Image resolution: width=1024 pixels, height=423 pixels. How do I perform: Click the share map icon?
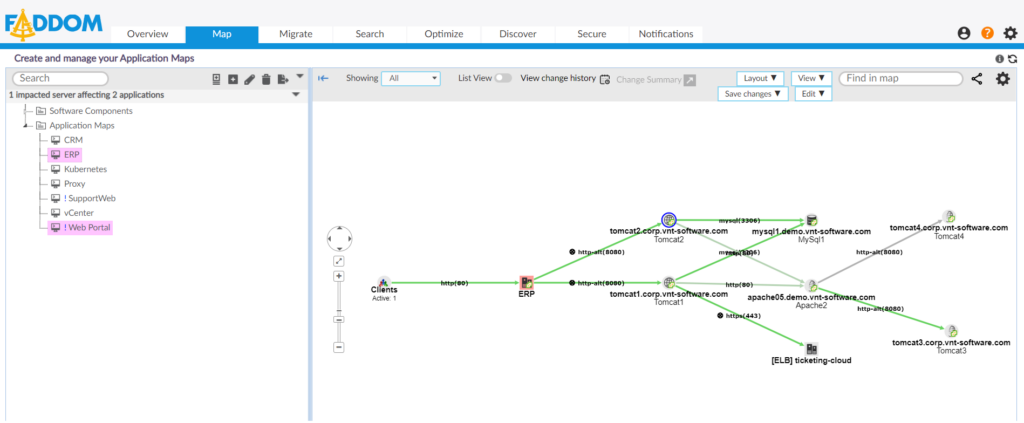coord(976,79)
